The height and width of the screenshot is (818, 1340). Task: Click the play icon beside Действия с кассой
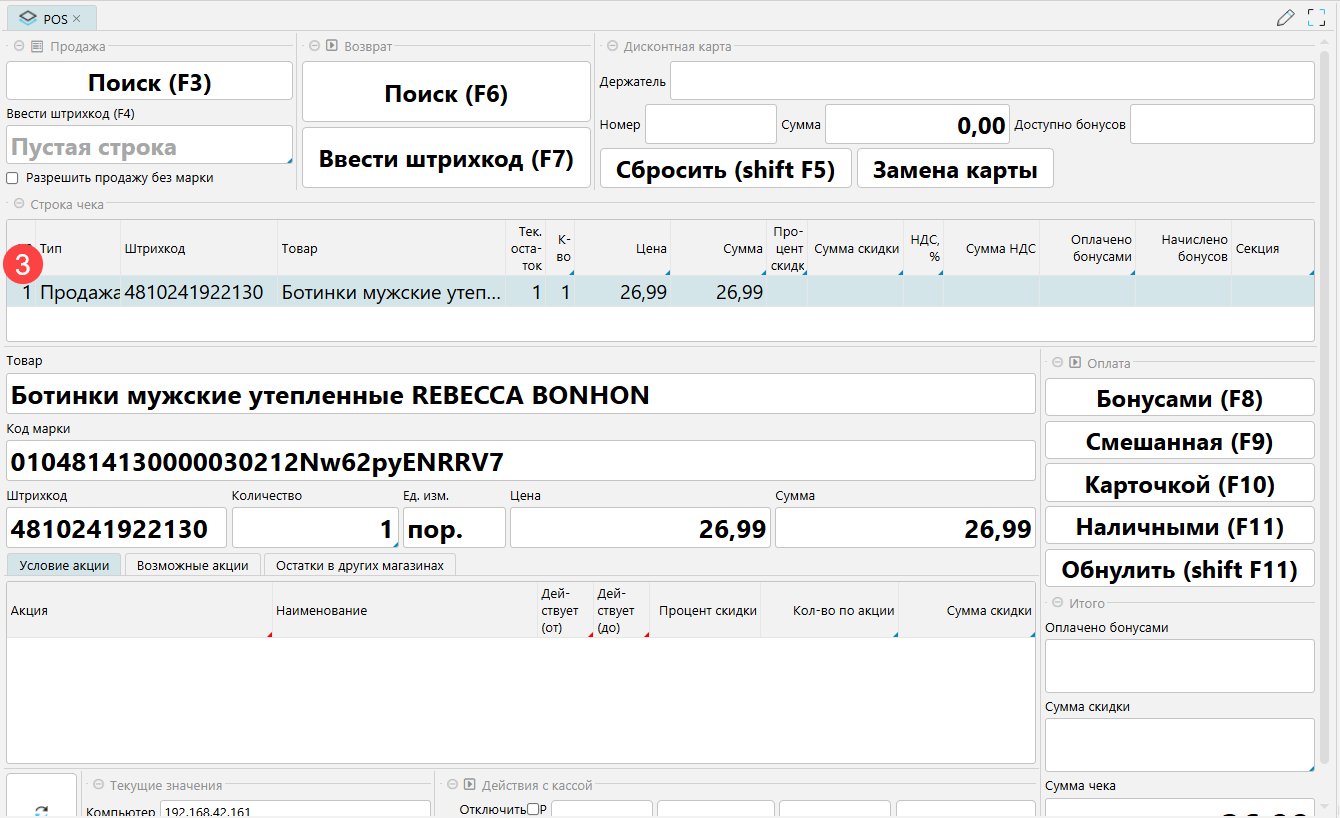click(x=468, y=785)
